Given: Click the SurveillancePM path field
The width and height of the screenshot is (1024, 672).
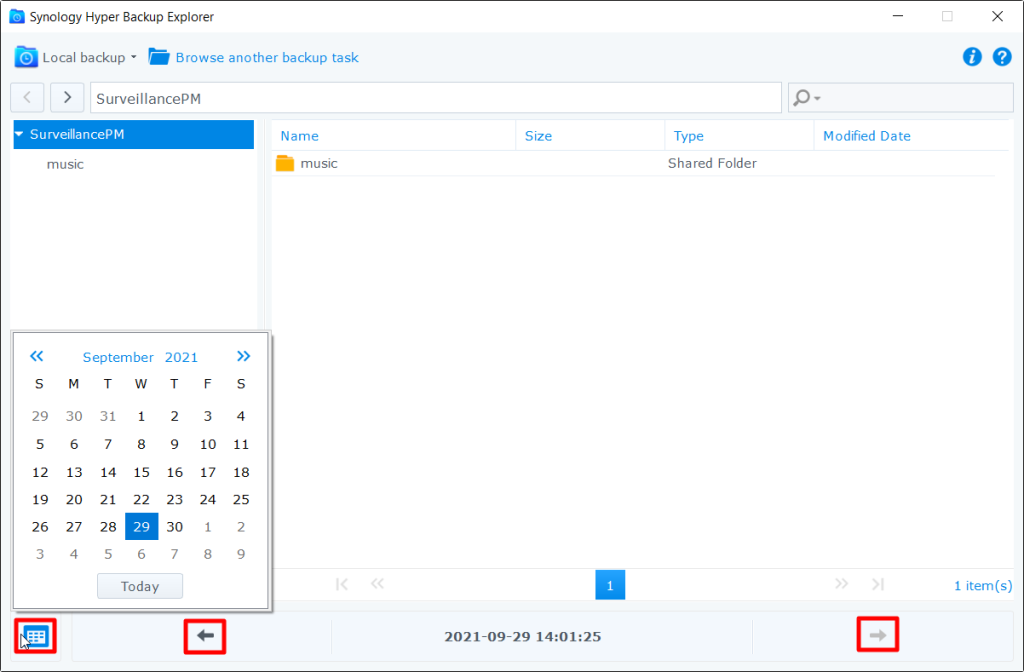Looking at the screenshot, I should click(x=436, y=98).
